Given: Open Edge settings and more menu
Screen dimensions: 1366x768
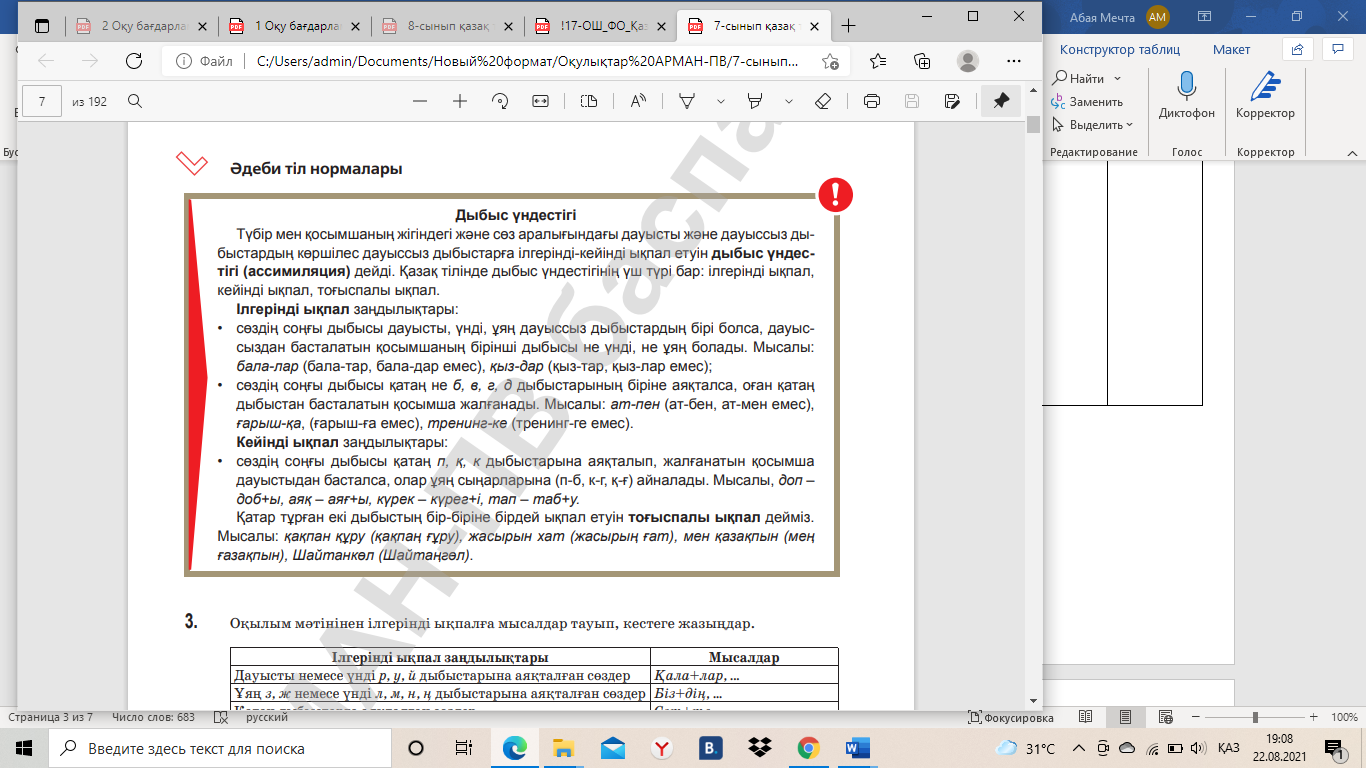Looking at the screenshot, I should 1012,61.
